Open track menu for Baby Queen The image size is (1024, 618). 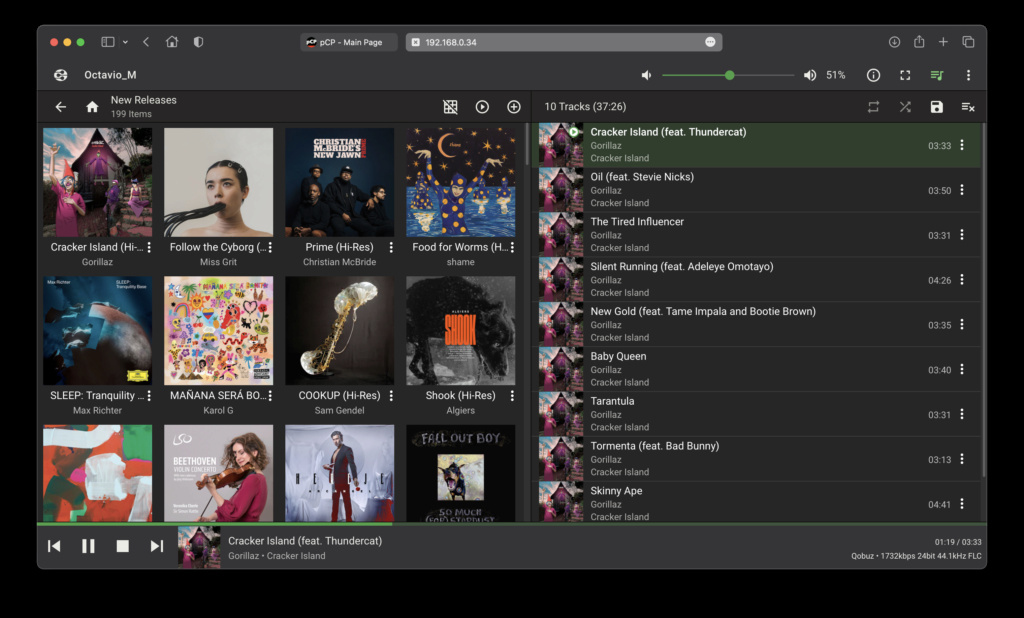click(x=962, y=369)
